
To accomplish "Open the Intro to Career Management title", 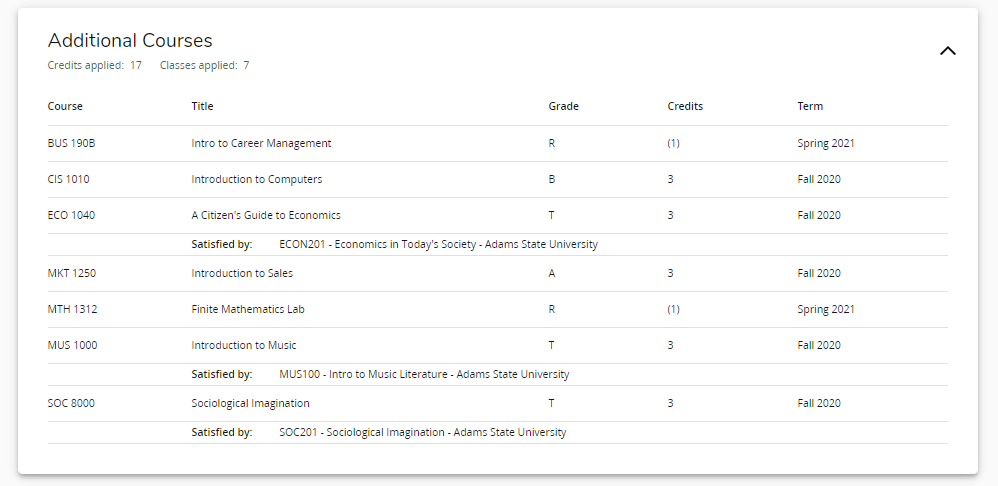I will [261, 143].
